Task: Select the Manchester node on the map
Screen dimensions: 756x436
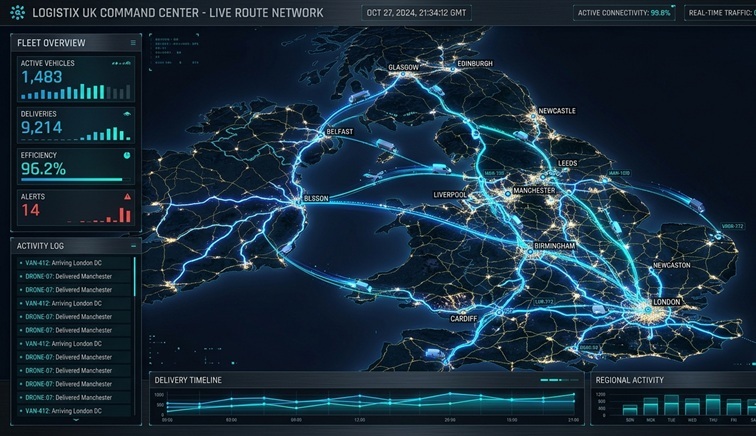Action: coord(531,191)
